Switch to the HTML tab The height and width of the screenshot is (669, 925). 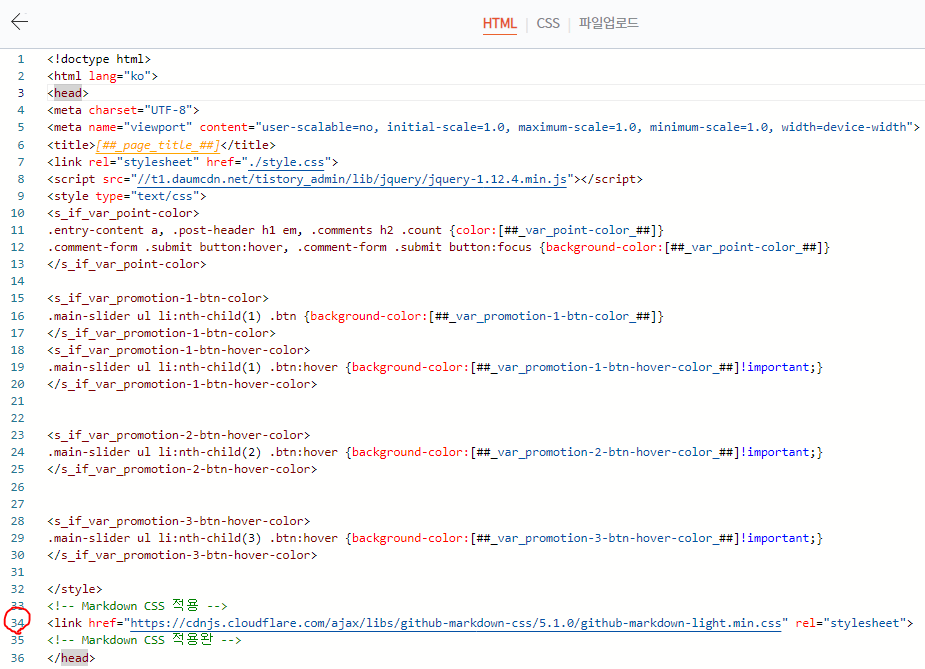500,24
